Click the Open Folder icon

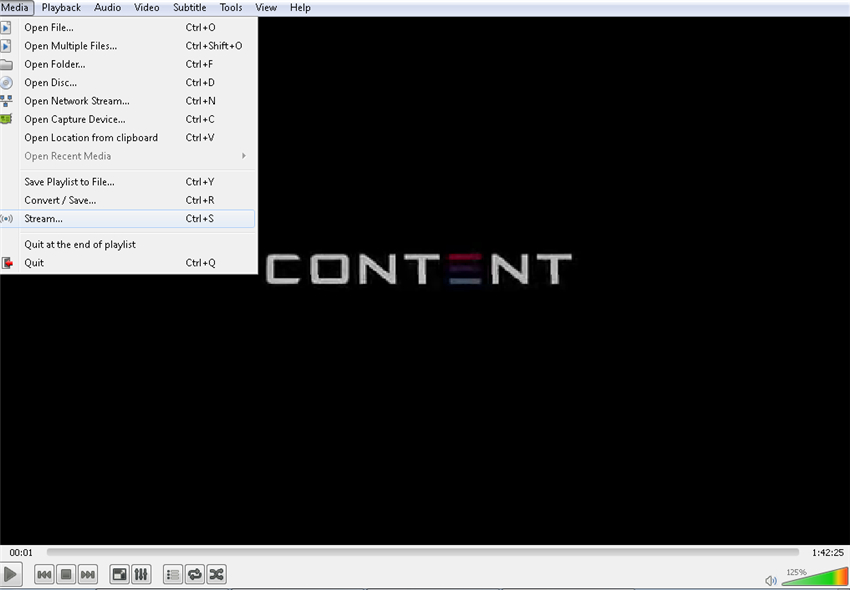click(x=6, y=65)
